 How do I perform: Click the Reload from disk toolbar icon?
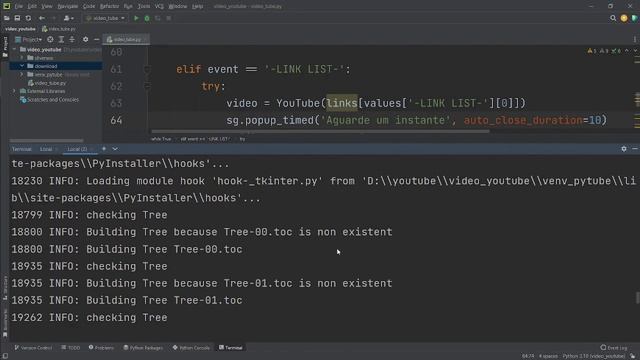point(28,18)
